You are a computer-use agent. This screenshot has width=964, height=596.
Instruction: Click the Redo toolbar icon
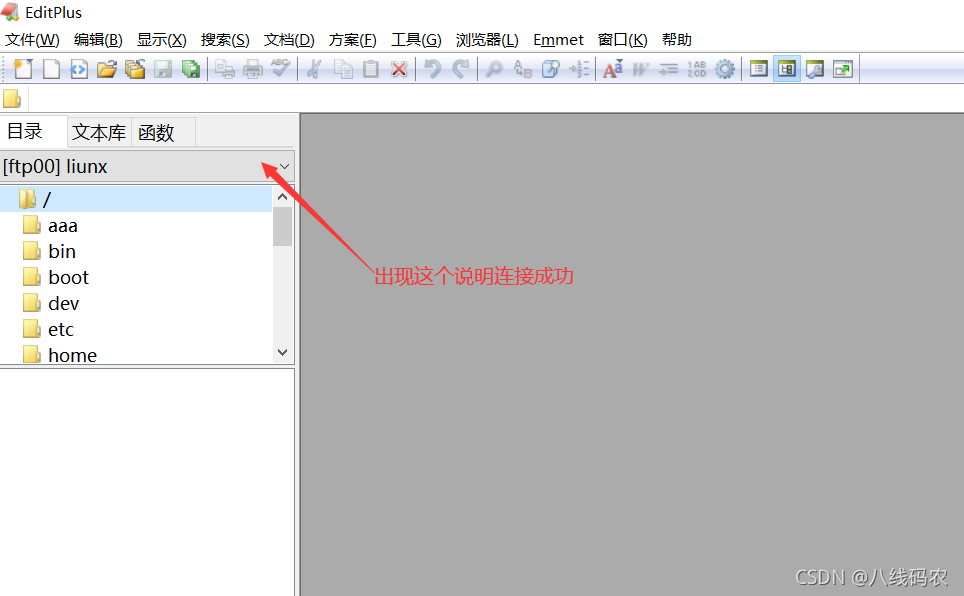coord(460,69)
